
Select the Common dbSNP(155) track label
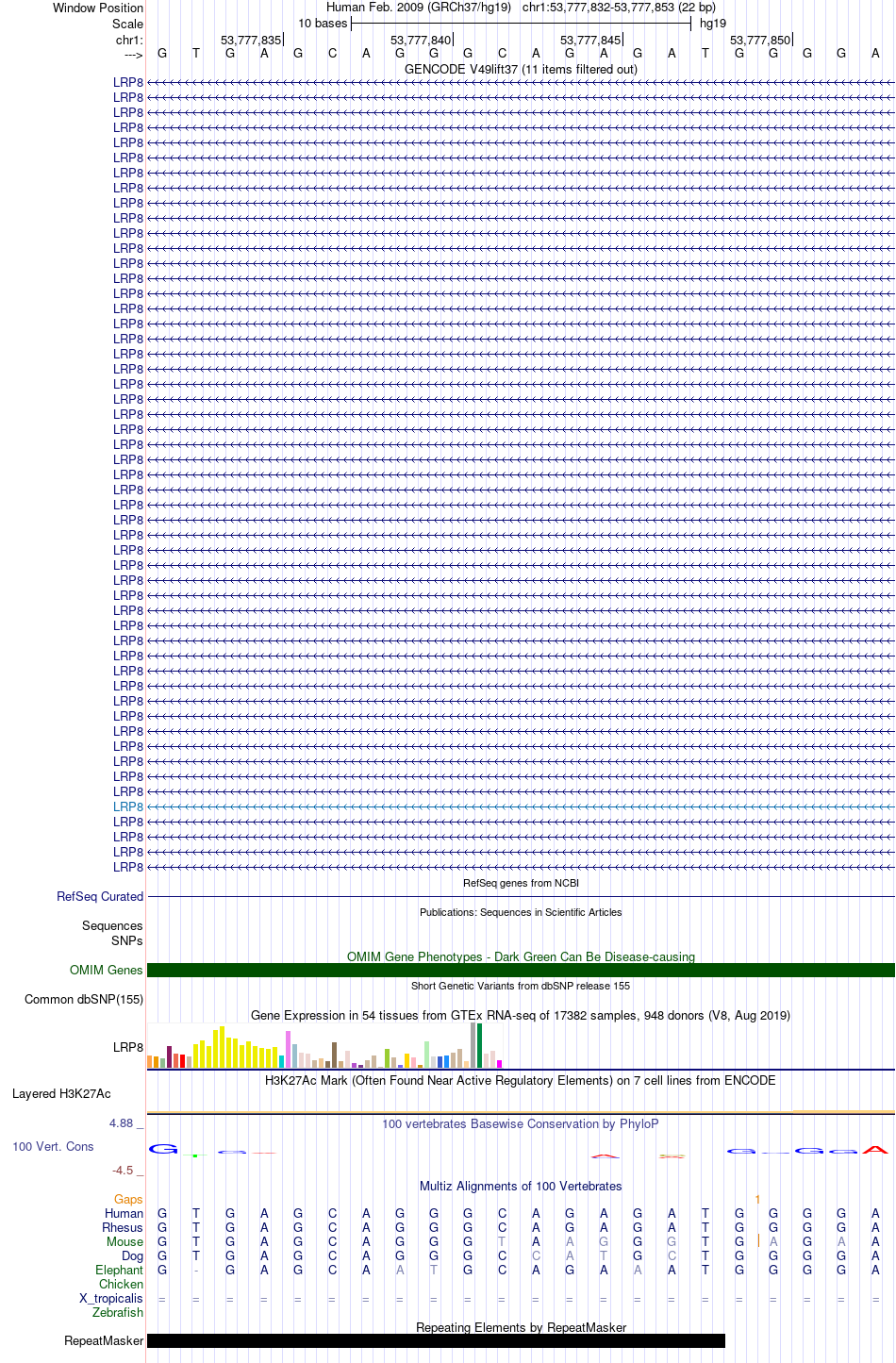point(84,999)
